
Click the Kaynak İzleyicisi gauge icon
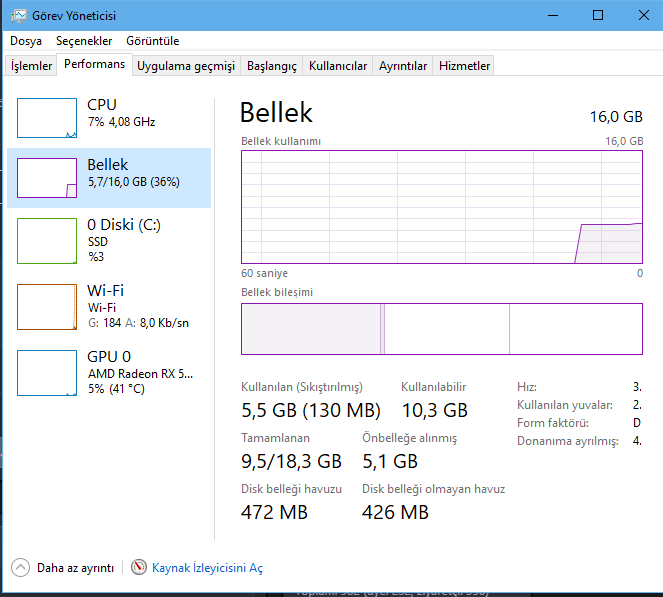point(139,567)
